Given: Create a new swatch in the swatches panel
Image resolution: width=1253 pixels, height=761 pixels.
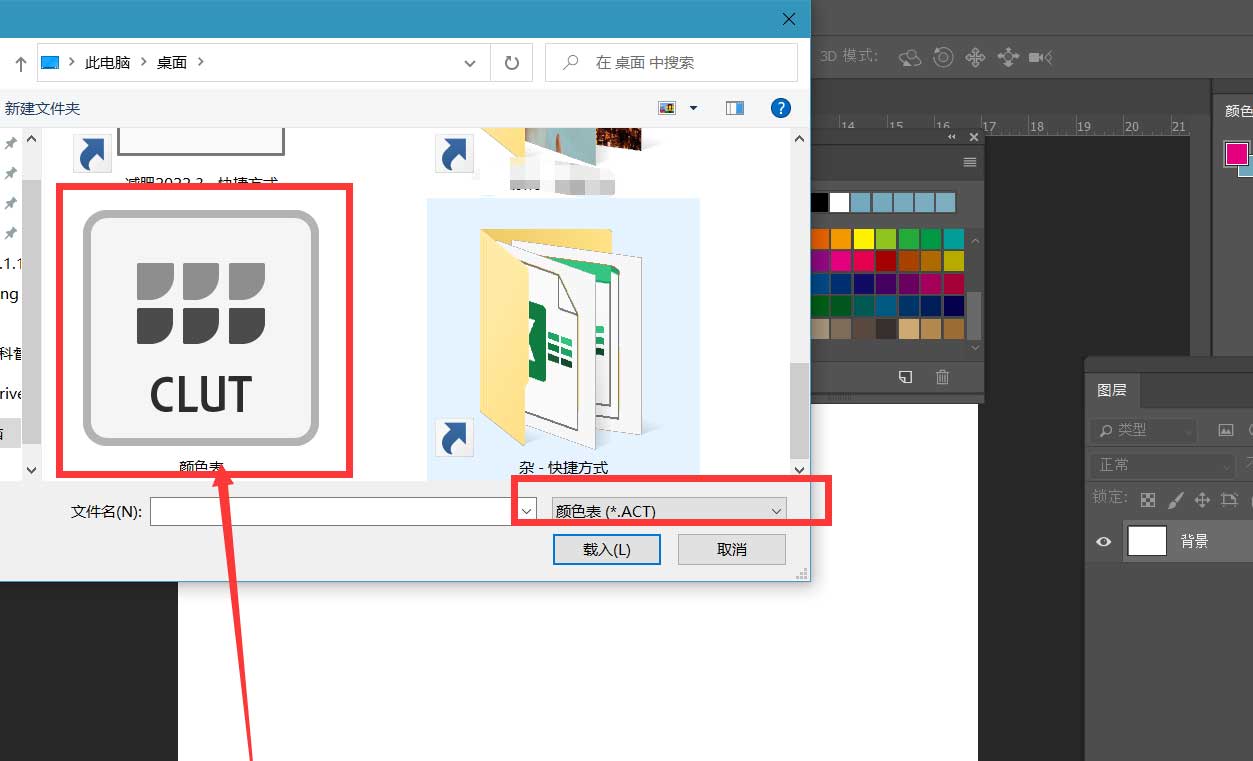Looking at the screenshot, I should [905, 377].
